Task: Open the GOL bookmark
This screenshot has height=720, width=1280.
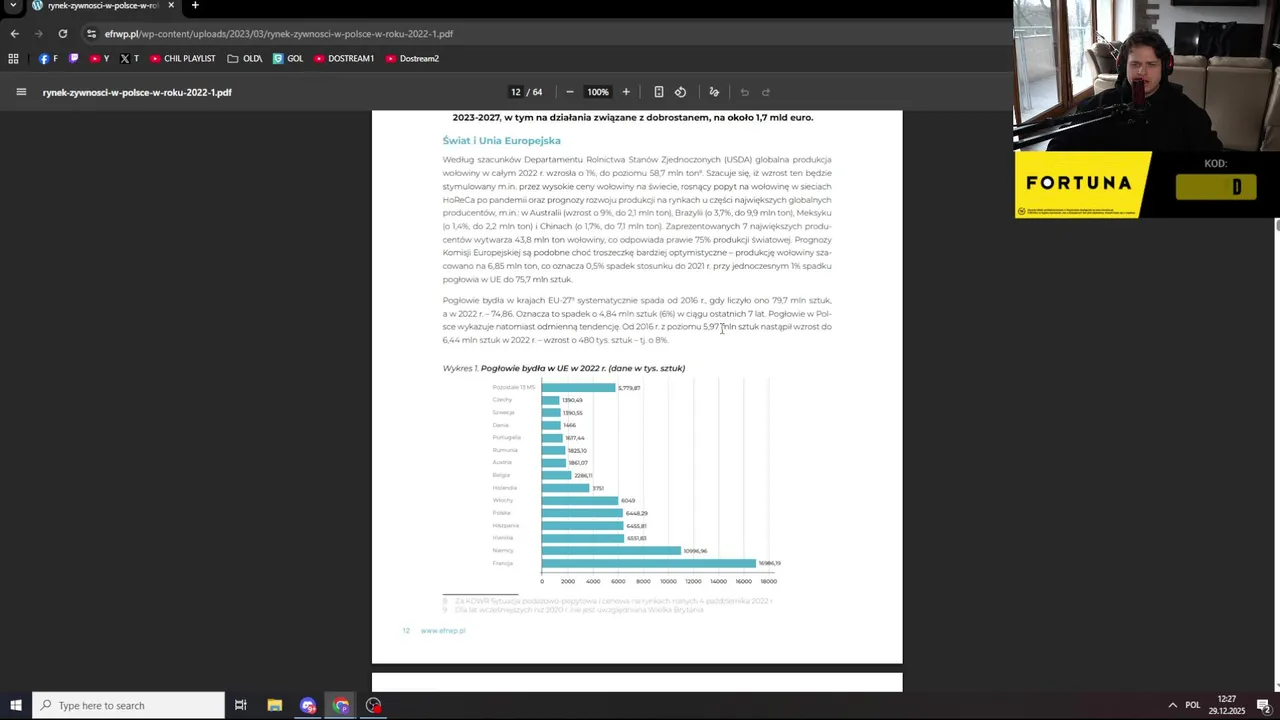Action: click(x=288, y=58)
